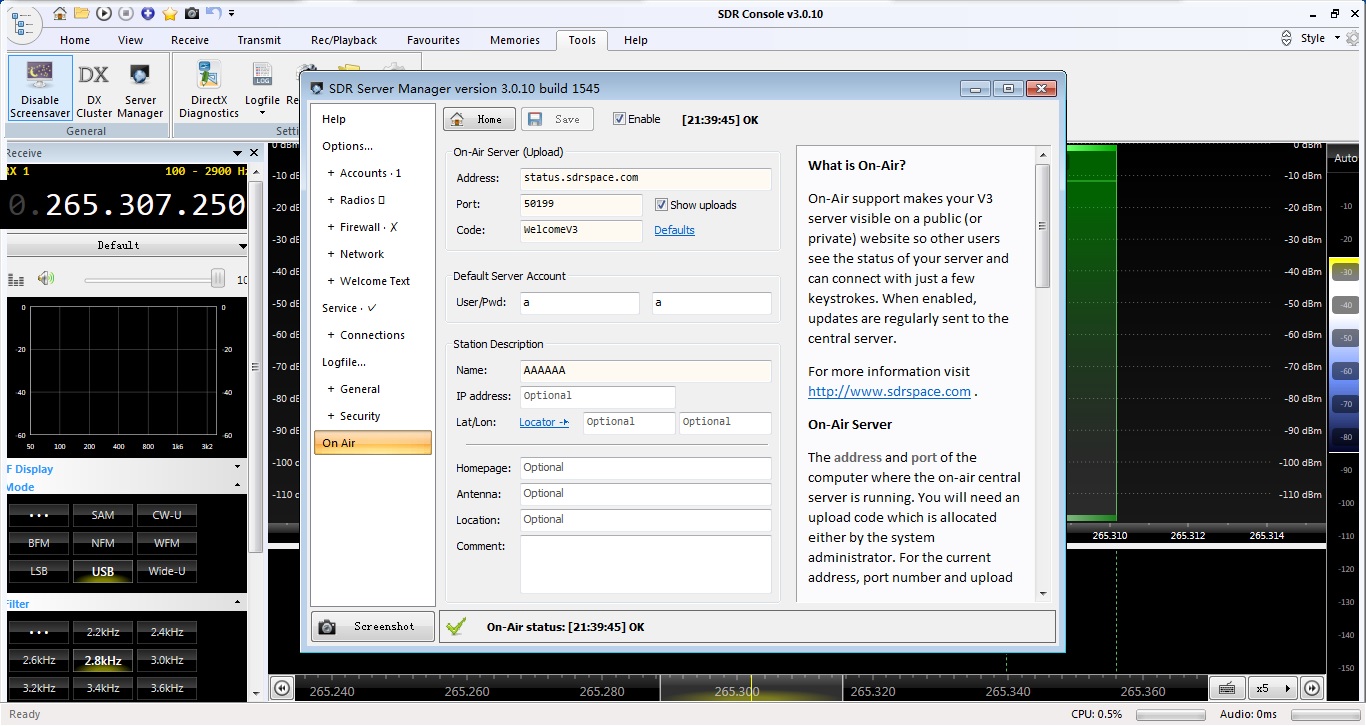Click the green checkmark On-Air status icon

coord(456,627)
